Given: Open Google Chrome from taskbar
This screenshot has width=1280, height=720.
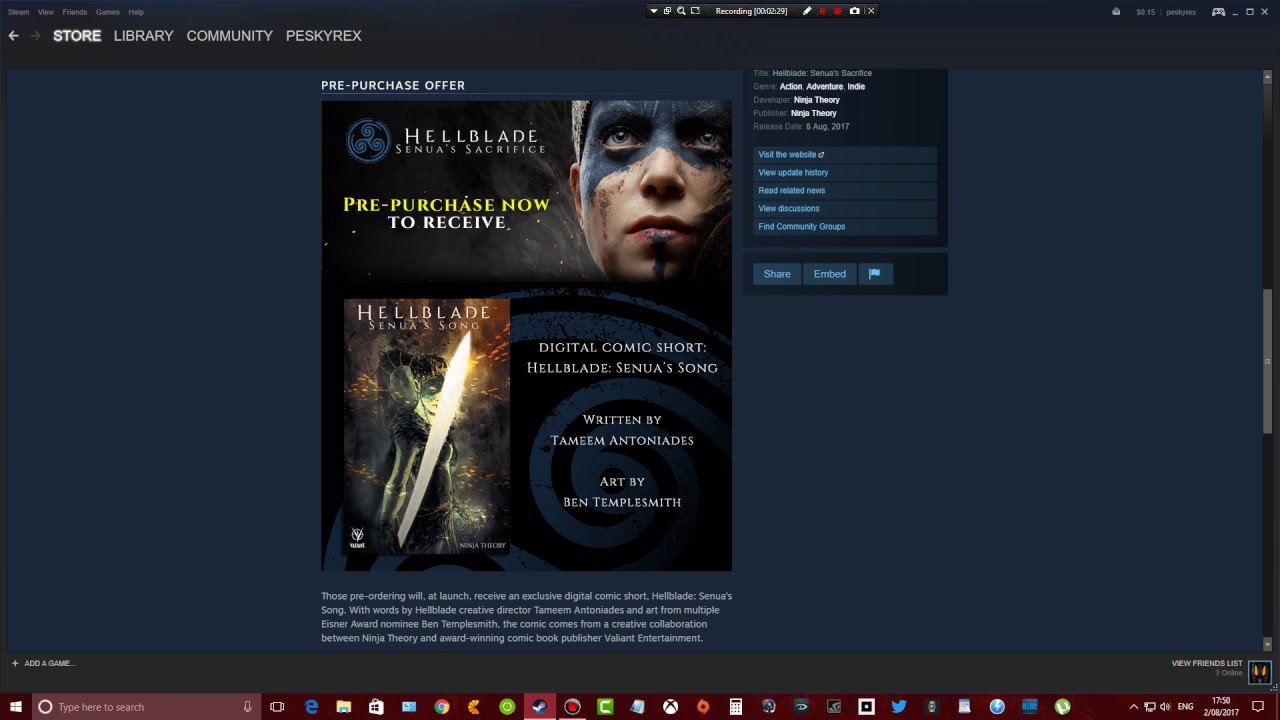Looking at the screenshot, I should pos(442,707).
